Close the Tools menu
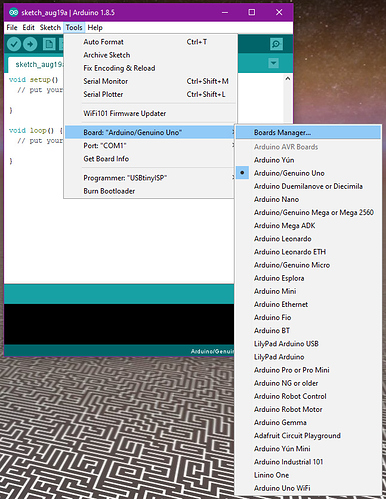386x499 pixels. pos(74,28)
